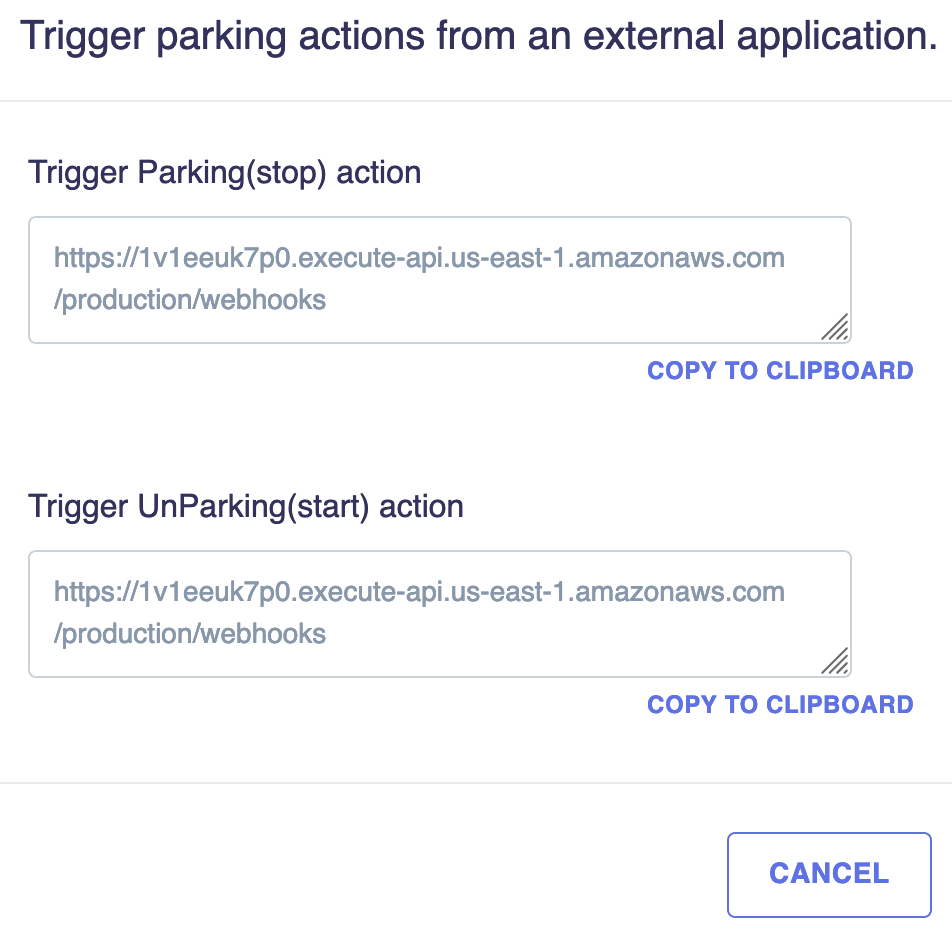Click the 'Trigger UnParking(start) action' label

[x=246, y=507]
